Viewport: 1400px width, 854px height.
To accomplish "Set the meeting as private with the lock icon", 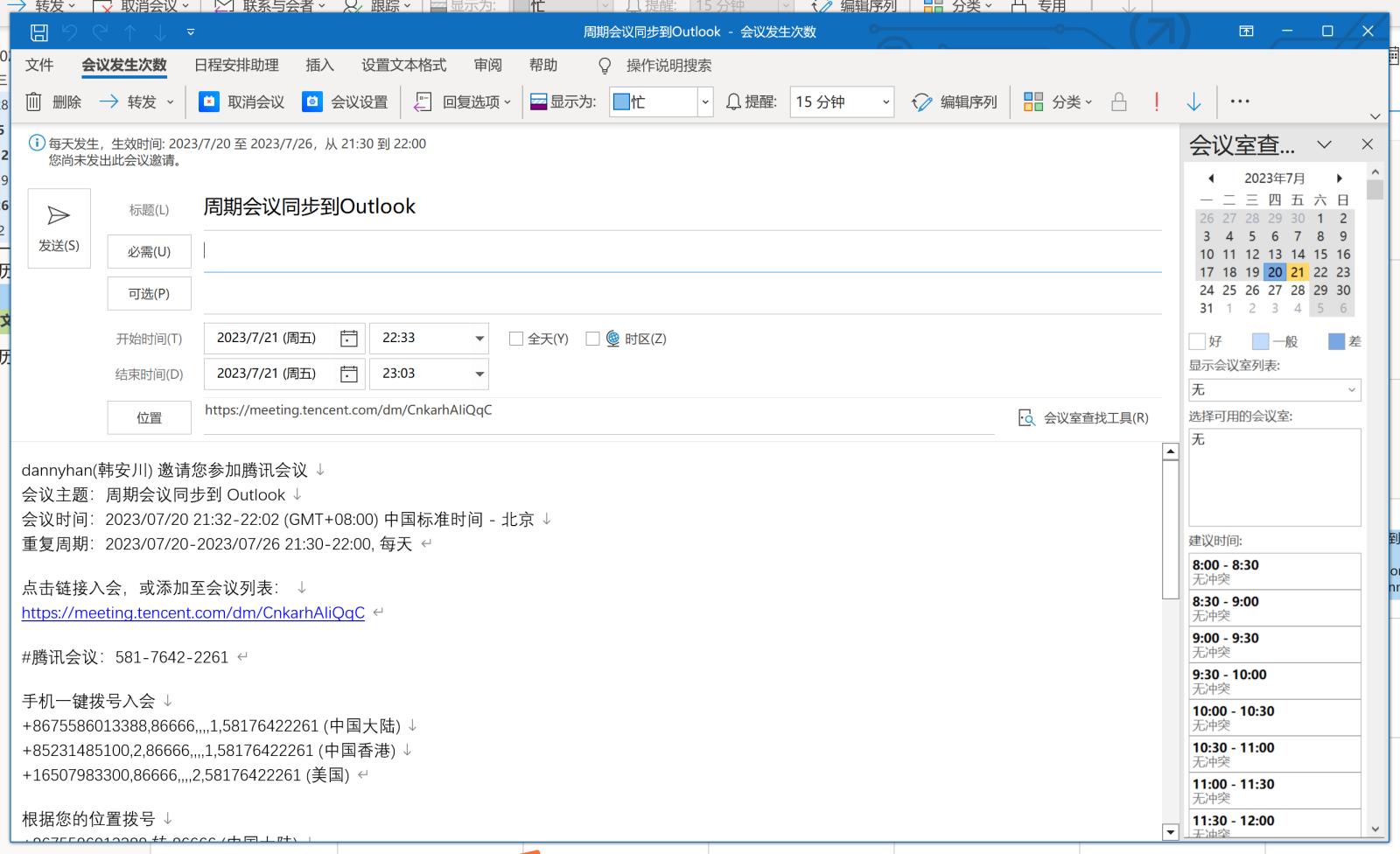I will pyautogui.click(x=1118, y=101).
